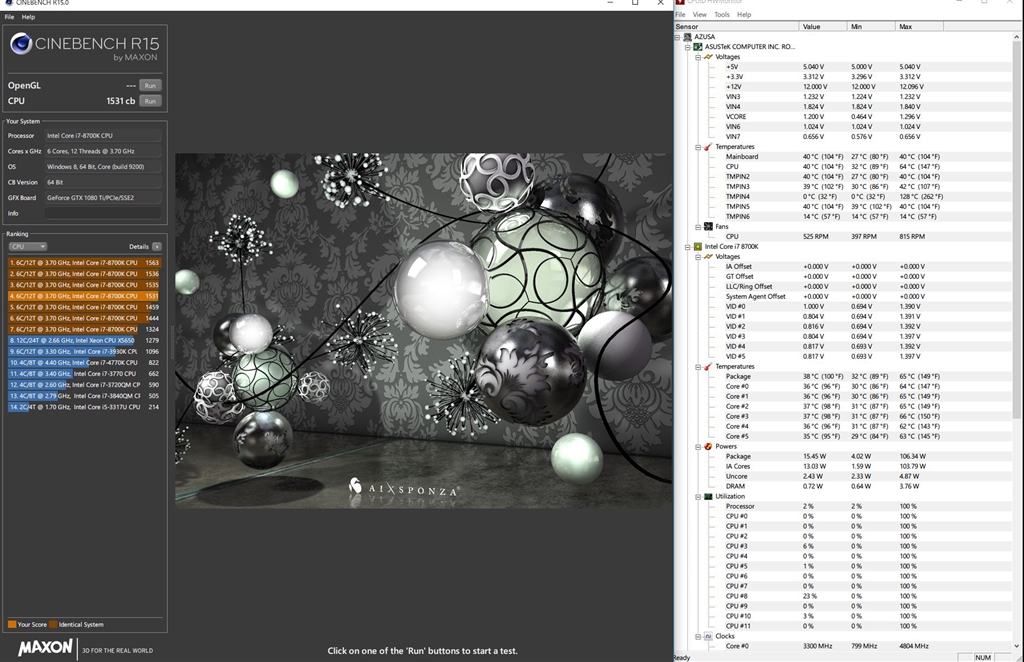Open the CPU ranking type dropdown
The image size is (1024, 662).
(27, 246)
